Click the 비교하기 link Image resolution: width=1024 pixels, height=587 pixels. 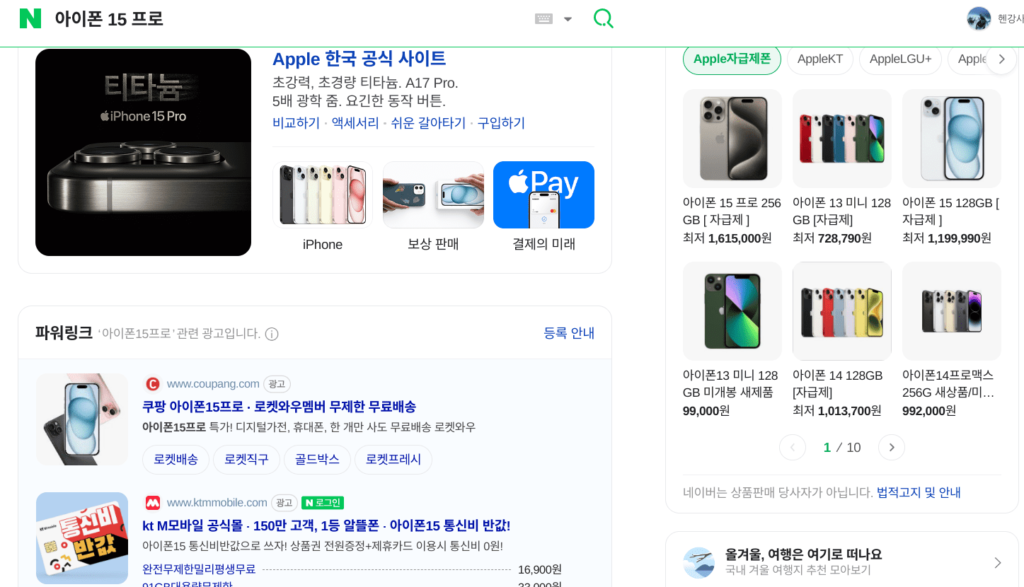pyautogui.click(x=296, y=123)
